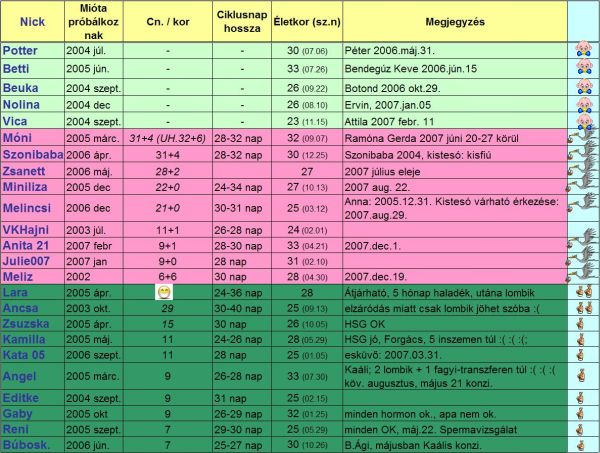
Task: Click the baby icon in Vica's row
Action: pos(582,121)
